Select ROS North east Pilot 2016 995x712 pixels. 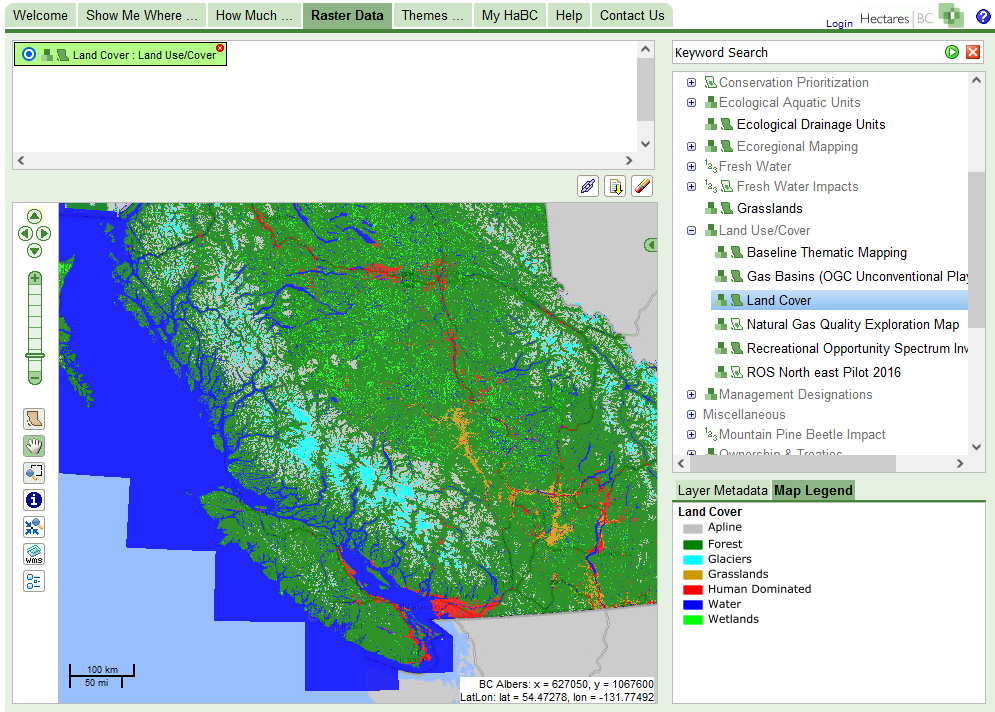pos(824,372)
